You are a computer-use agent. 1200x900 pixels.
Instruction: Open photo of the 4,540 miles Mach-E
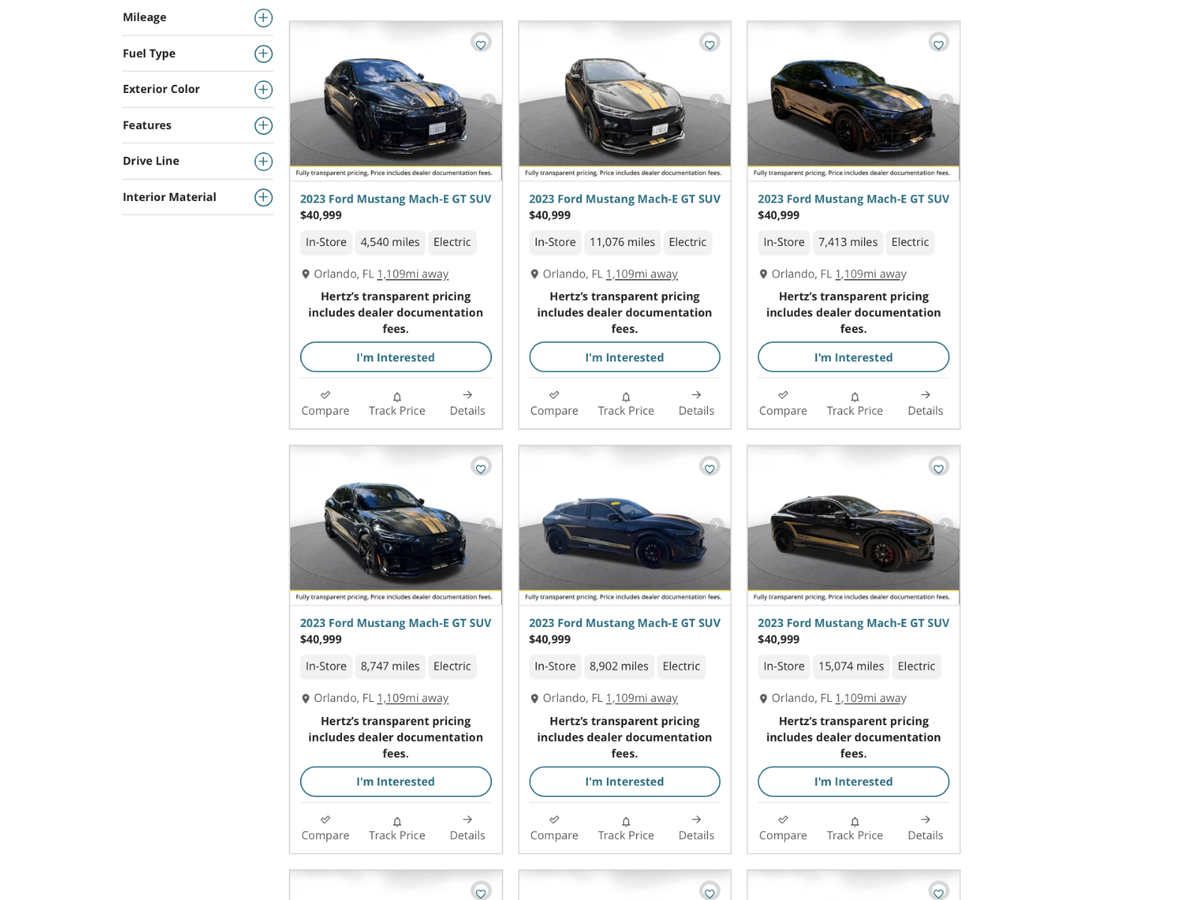[396, 100]
